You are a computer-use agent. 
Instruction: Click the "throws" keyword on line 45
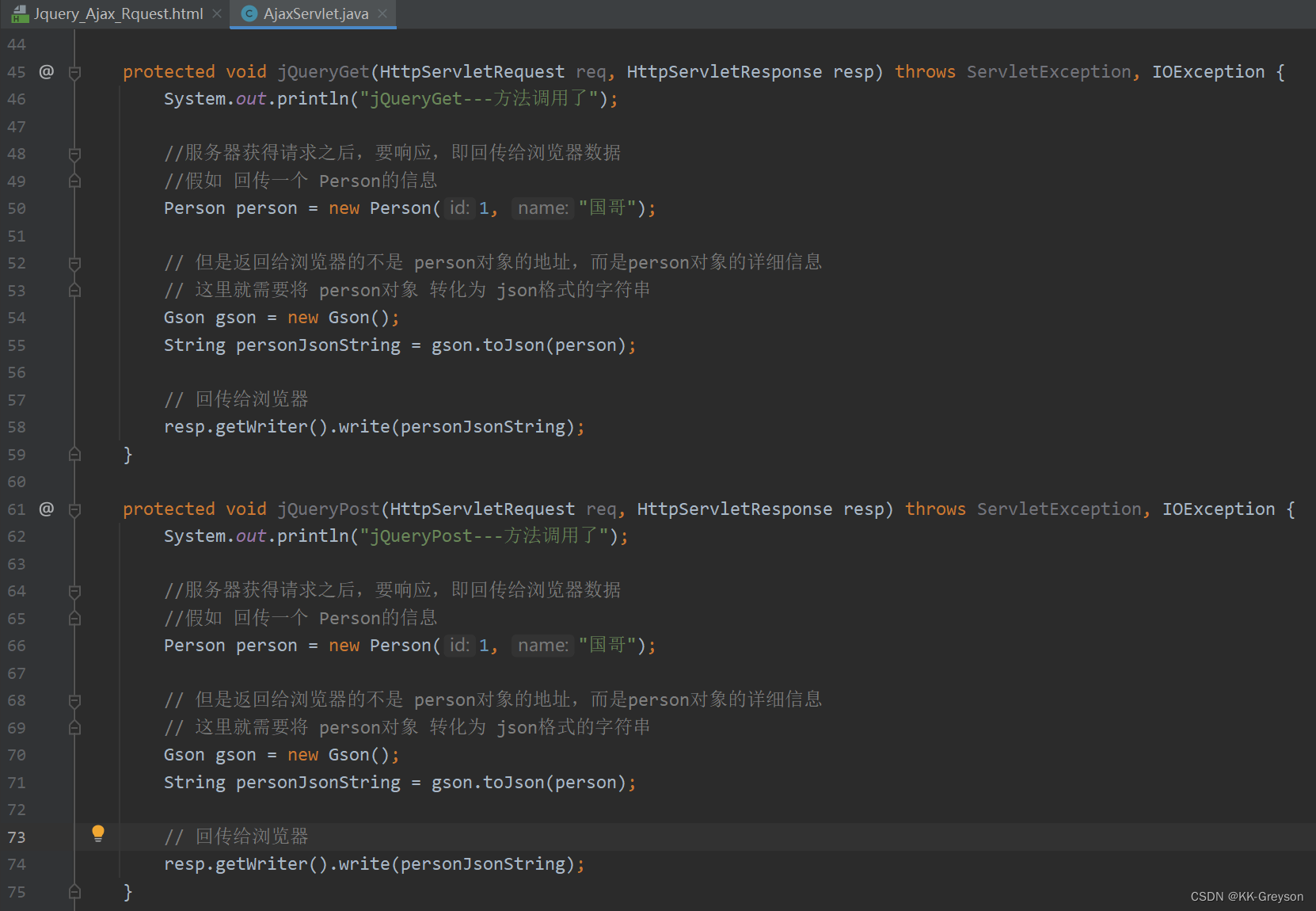pyautogui.click(x=925, y=72)
